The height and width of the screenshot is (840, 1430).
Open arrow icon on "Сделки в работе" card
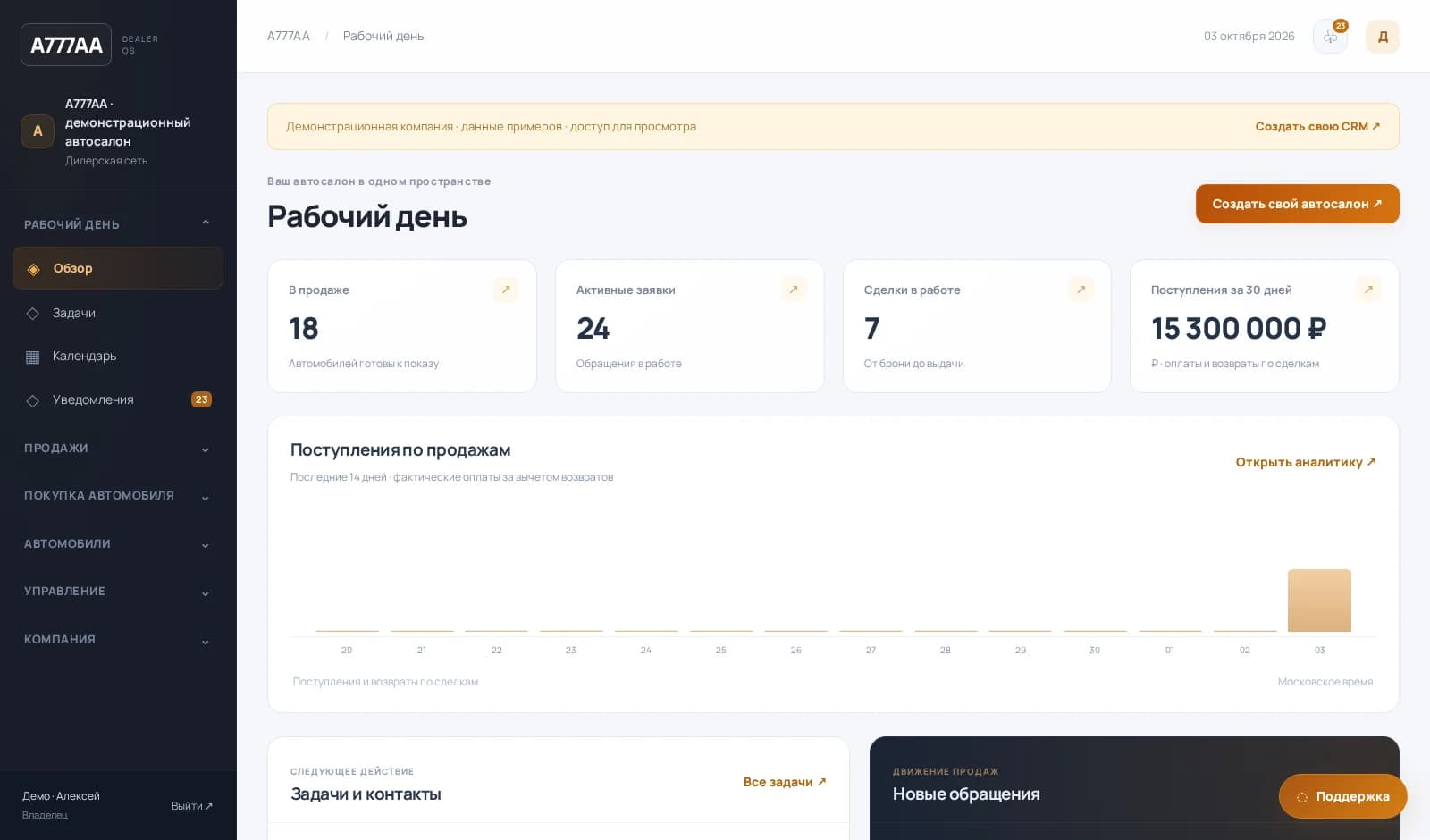[1081, 290]
